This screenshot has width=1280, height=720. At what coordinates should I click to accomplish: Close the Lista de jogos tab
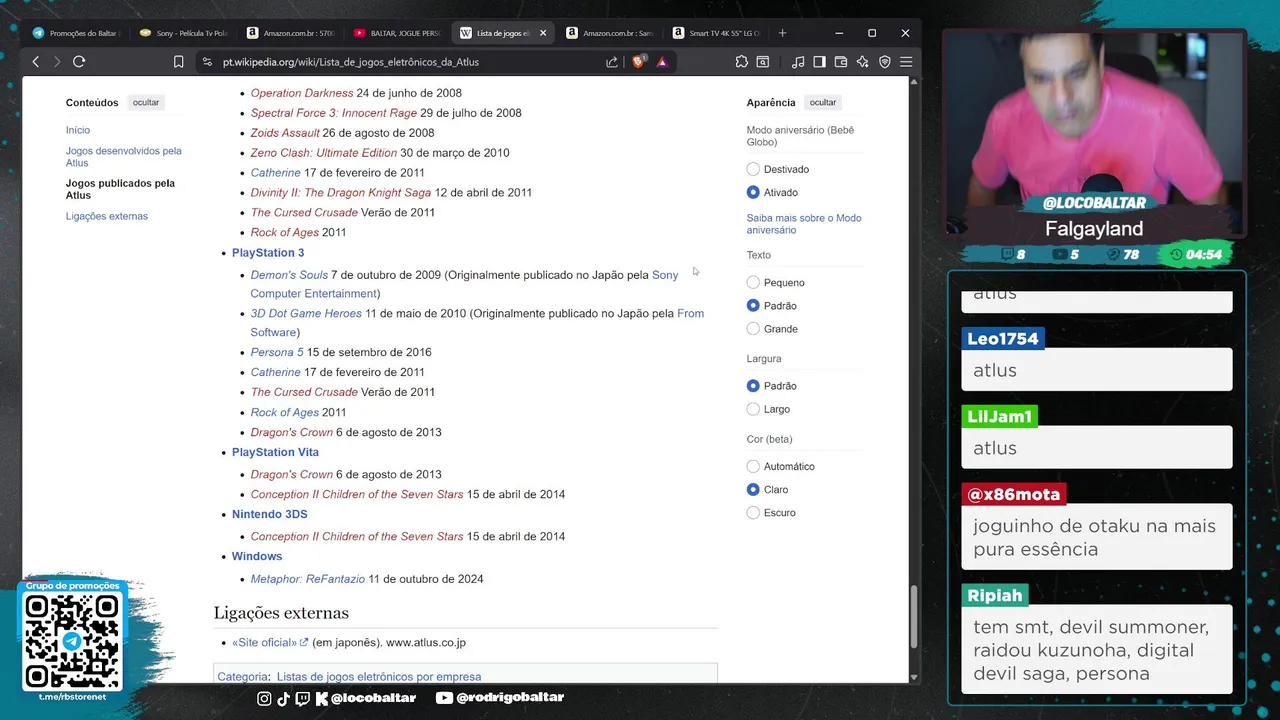543,33
